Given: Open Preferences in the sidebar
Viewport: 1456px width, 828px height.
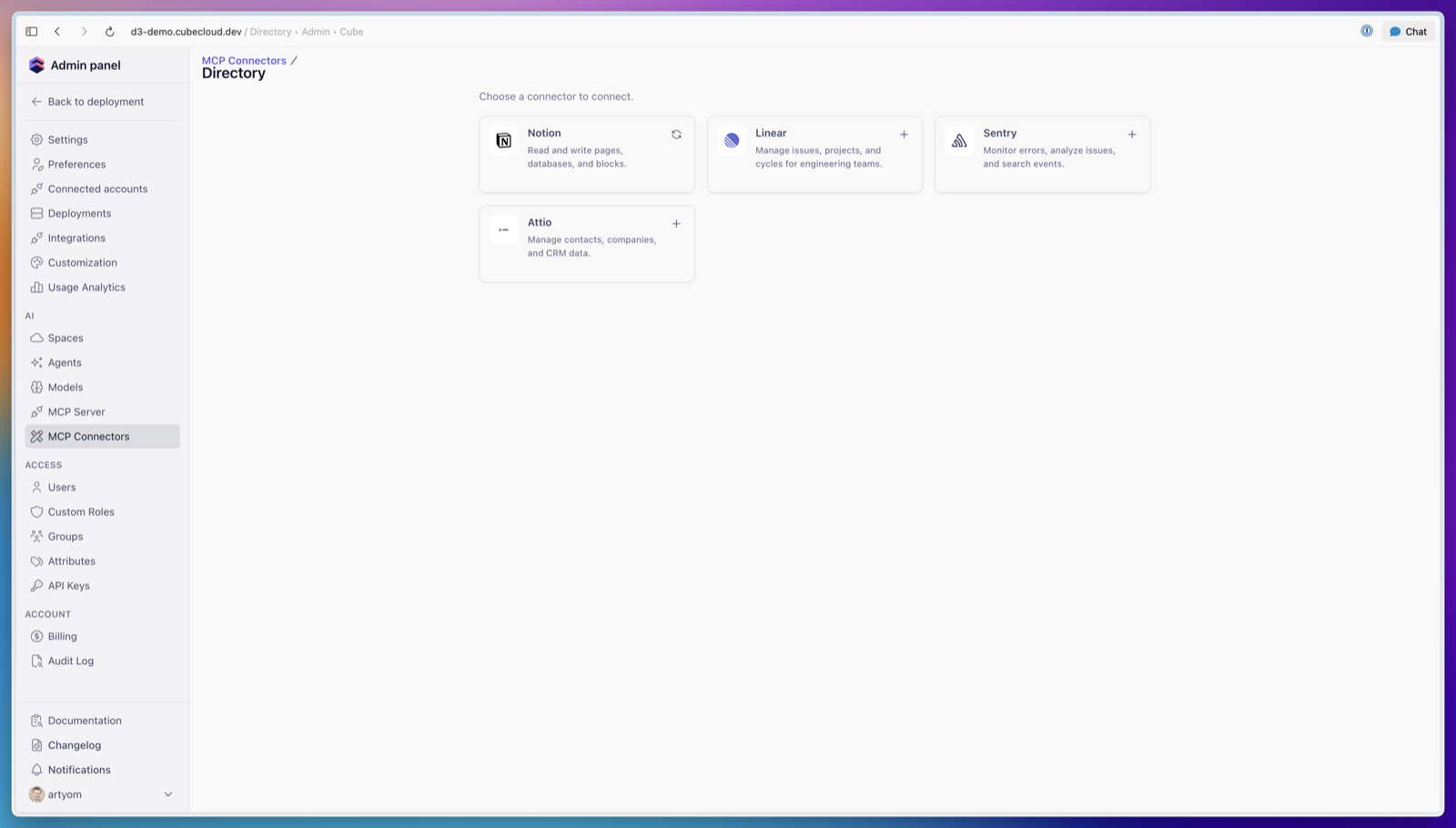Looking at the screenshot, I should coord(102,165).
